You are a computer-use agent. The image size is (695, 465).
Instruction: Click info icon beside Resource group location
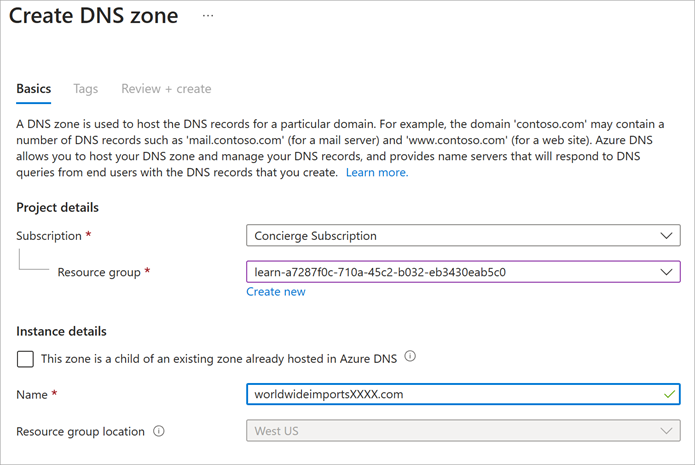(x=159, y=431)
